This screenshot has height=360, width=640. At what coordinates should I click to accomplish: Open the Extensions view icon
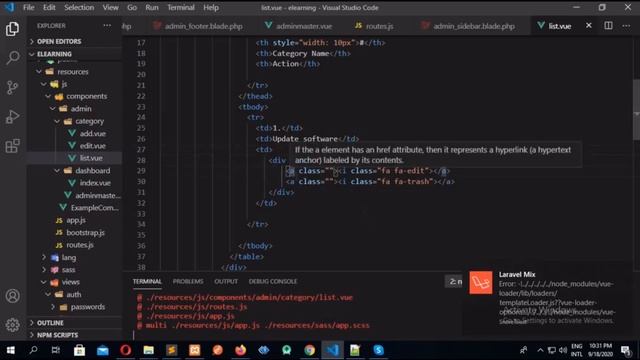12,146
